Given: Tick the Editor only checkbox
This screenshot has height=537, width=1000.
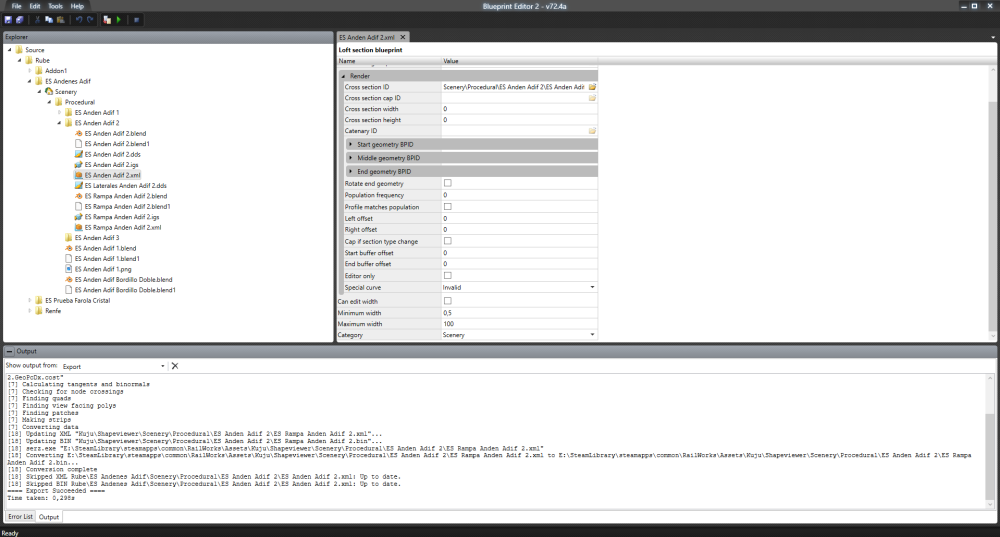Looking at the screenshot, I should click(447, 275).
